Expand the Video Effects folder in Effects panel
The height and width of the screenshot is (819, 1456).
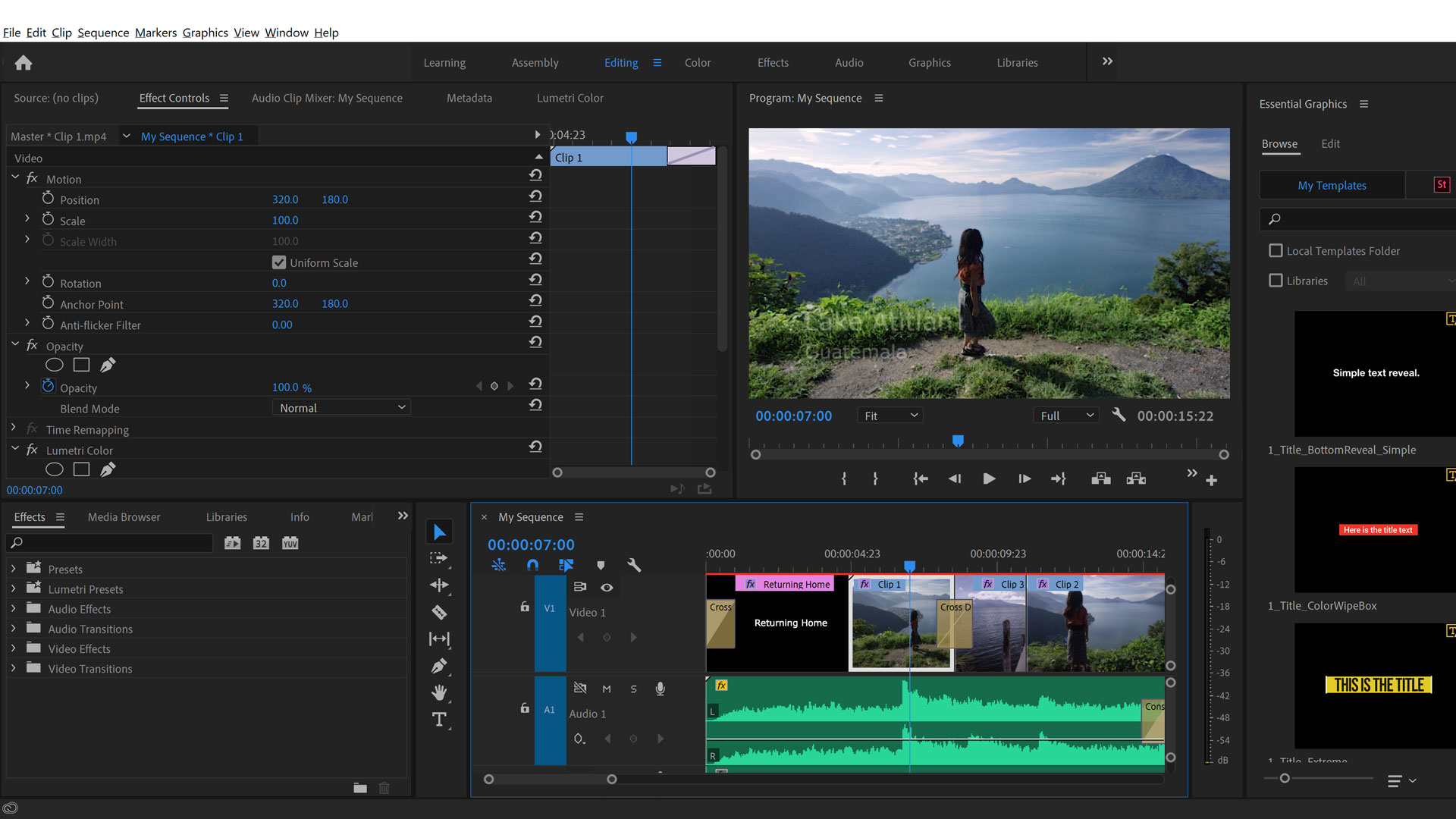(x=14, y=648)
